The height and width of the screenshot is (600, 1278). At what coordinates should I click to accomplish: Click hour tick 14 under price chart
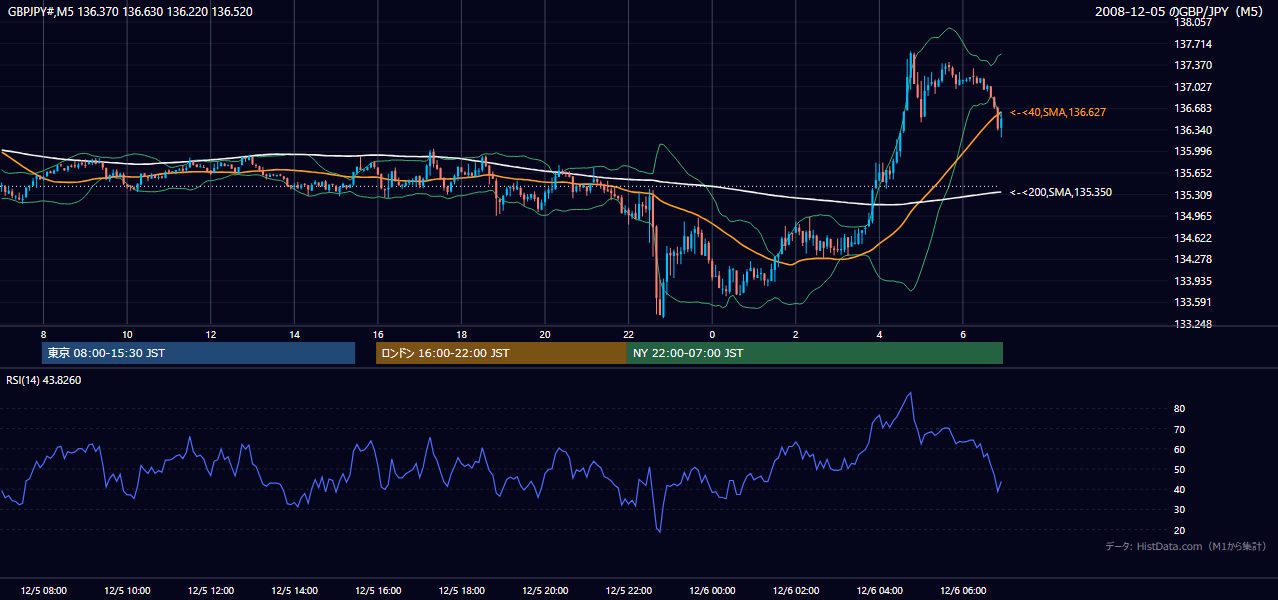click(x=294, y=334)
